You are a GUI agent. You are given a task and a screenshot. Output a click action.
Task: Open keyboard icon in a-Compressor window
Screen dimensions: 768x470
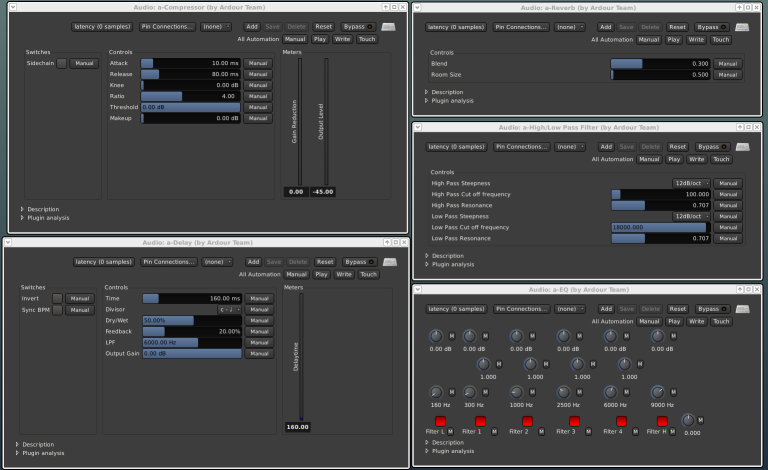pos(389,26)
